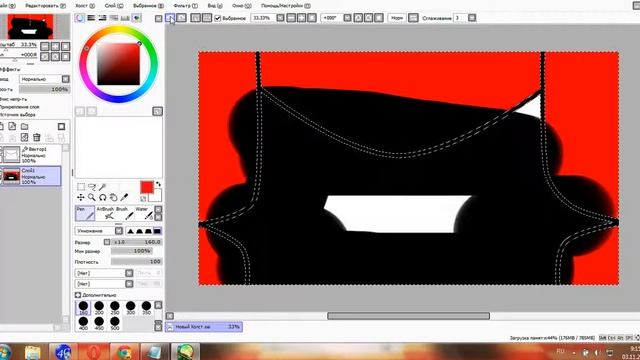Click the navigator canvas thumbnail

(x=30, y=27)
